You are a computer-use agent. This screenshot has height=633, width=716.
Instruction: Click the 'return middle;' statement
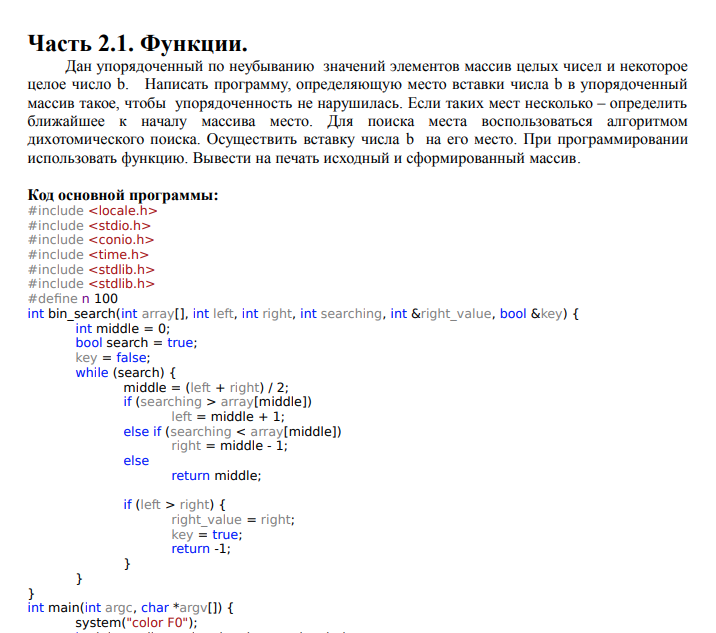216,476
